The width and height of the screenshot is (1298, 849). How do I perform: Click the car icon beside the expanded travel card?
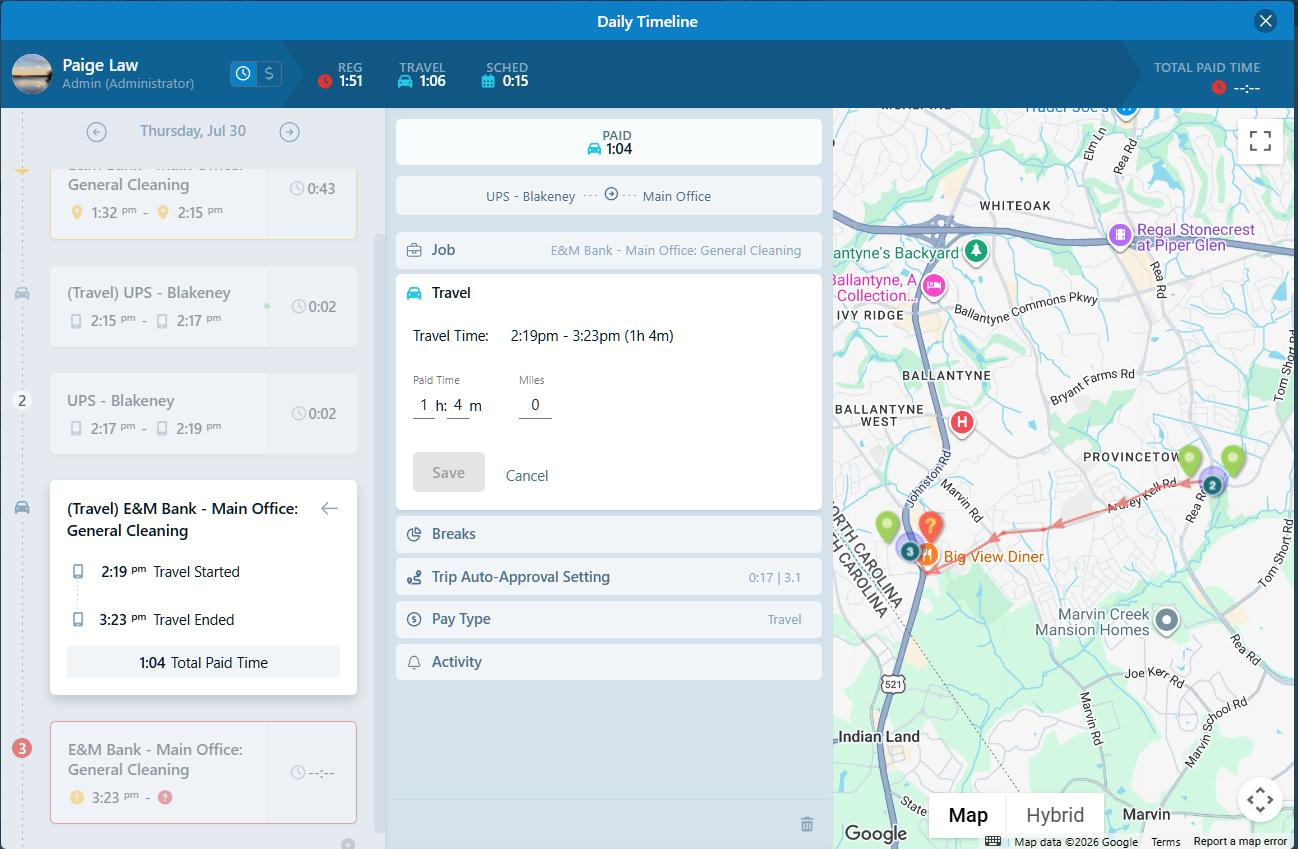[x=22, y=507]
